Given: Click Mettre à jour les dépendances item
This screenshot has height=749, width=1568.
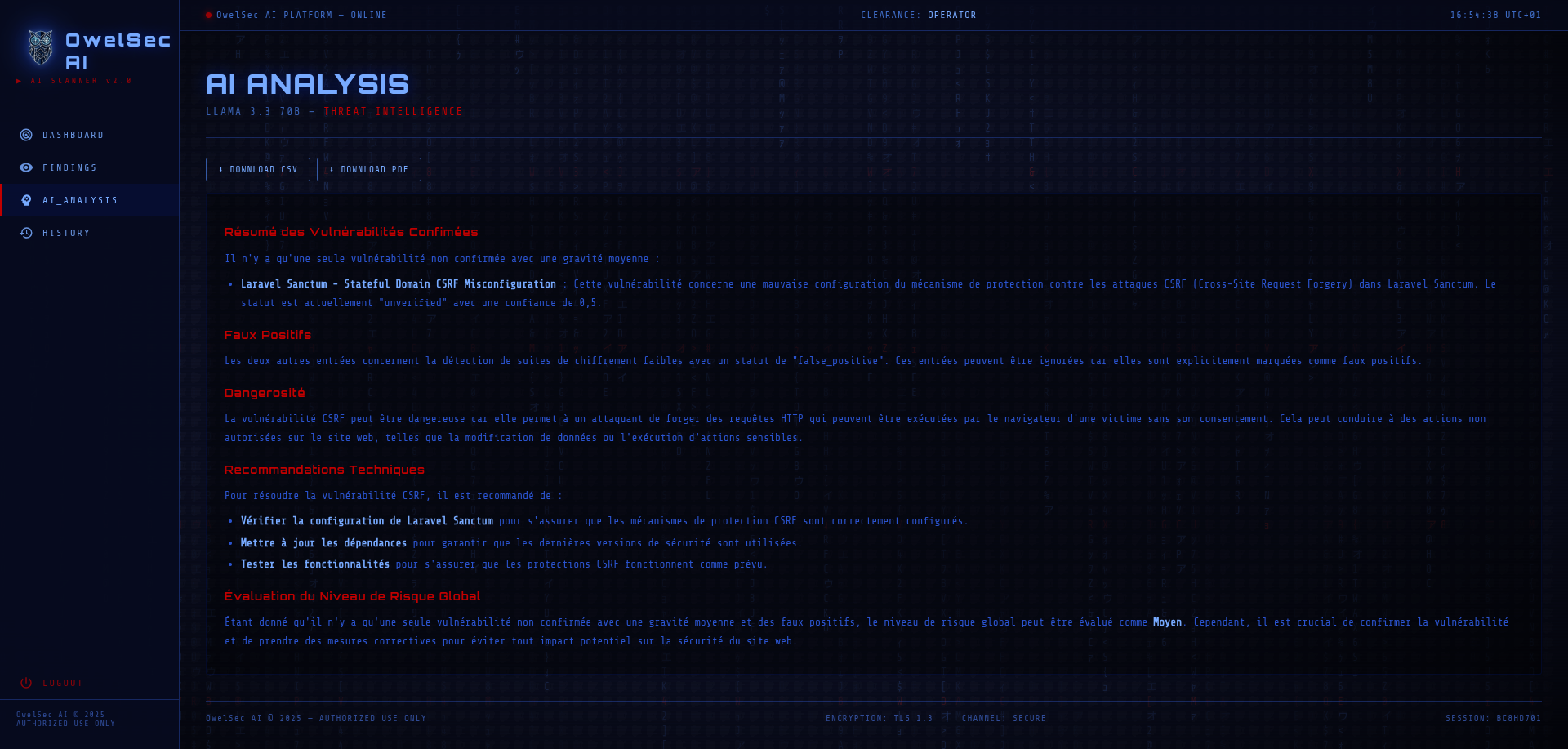Looking at the screenshot, I should (323, 543).
